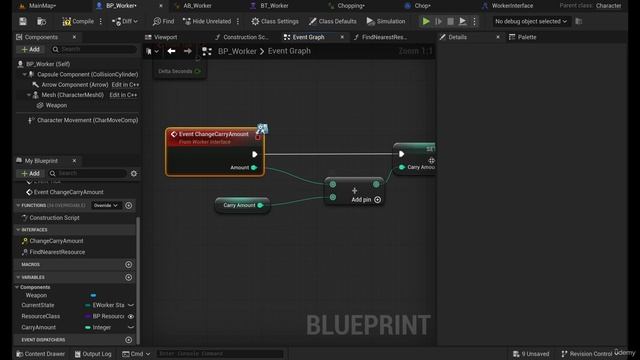Open Class Settings
Screen dimensions: 640x360
(275, 21)
